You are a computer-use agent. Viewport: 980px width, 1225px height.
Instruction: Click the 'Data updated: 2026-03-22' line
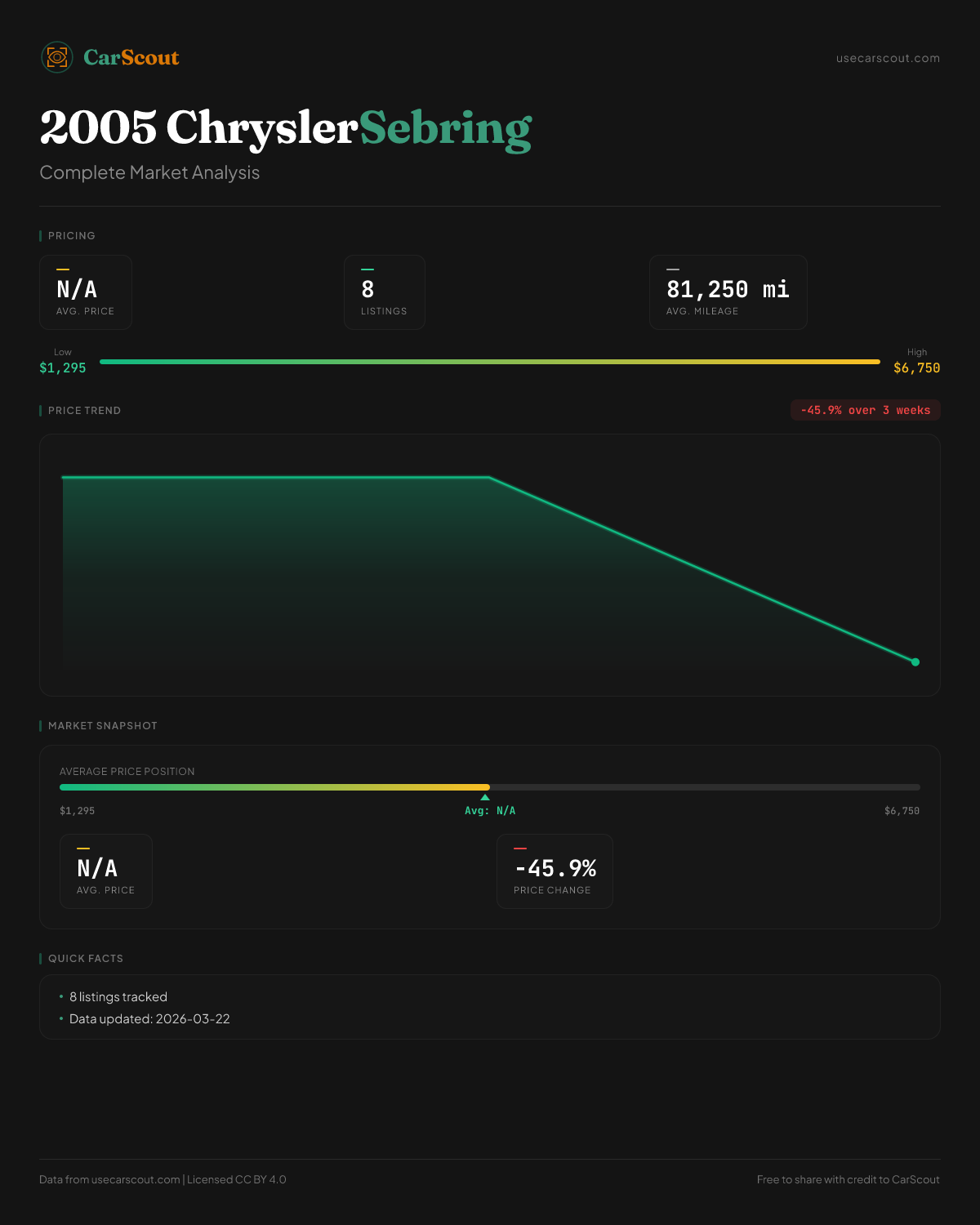coord(149,1019)
